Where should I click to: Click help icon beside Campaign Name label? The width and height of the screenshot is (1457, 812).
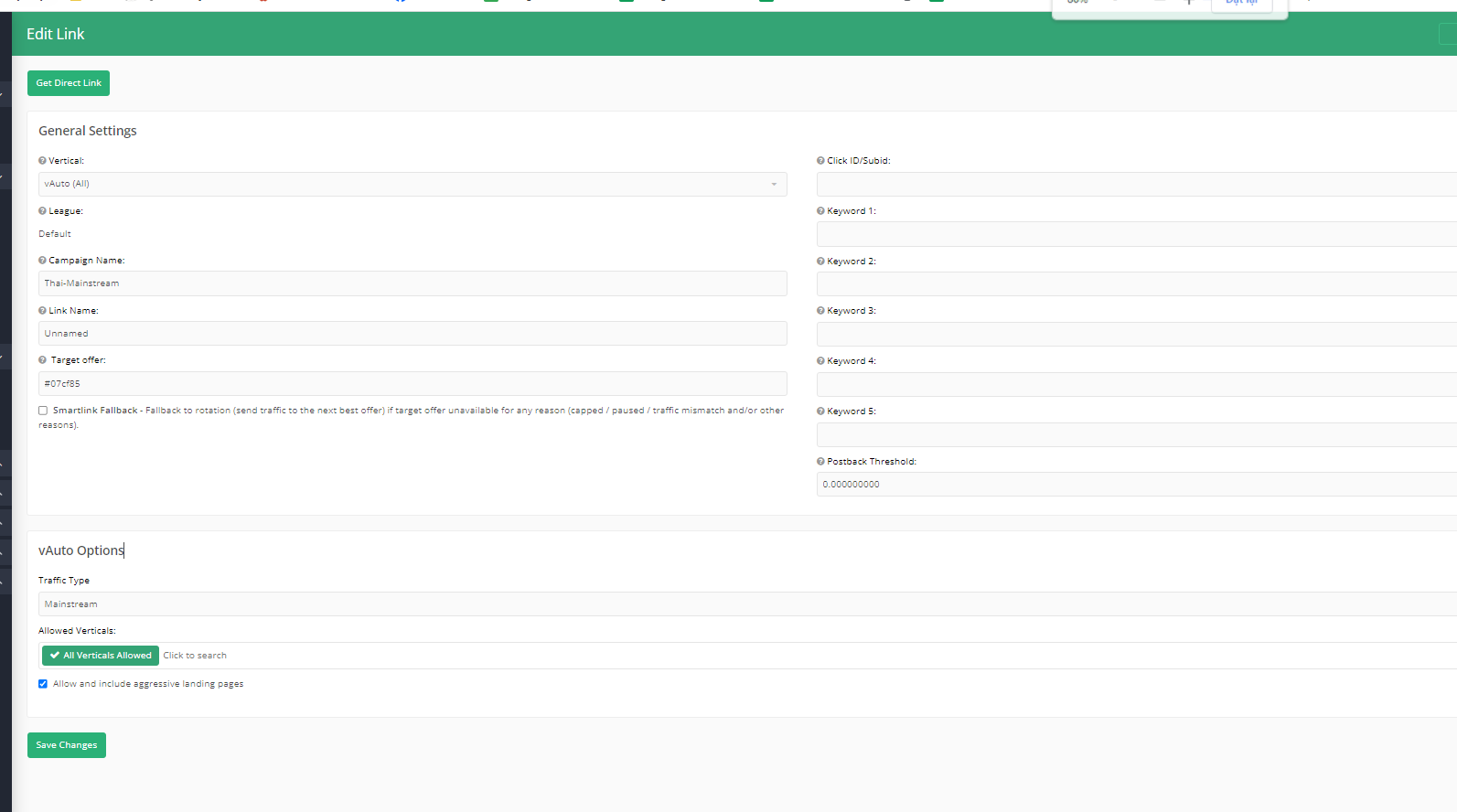[42, 261]
